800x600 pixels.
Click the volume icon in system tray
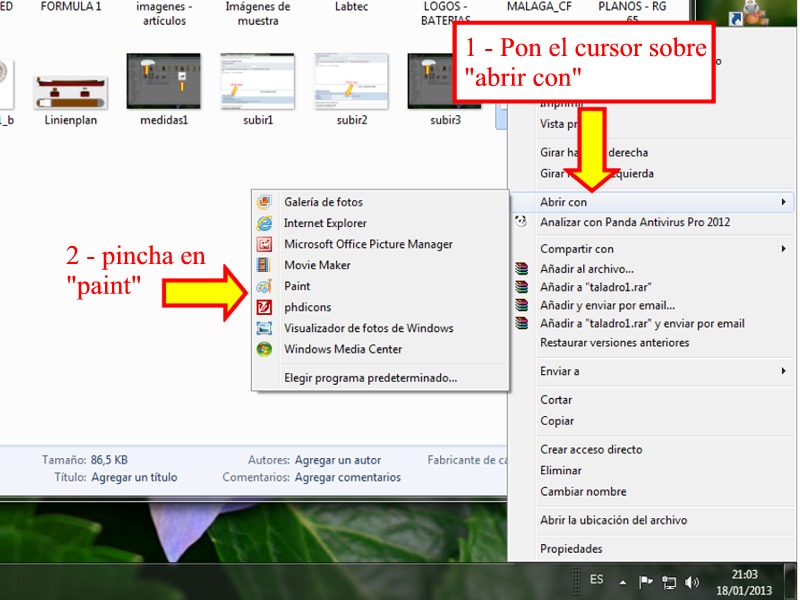(x=692, y=581)
